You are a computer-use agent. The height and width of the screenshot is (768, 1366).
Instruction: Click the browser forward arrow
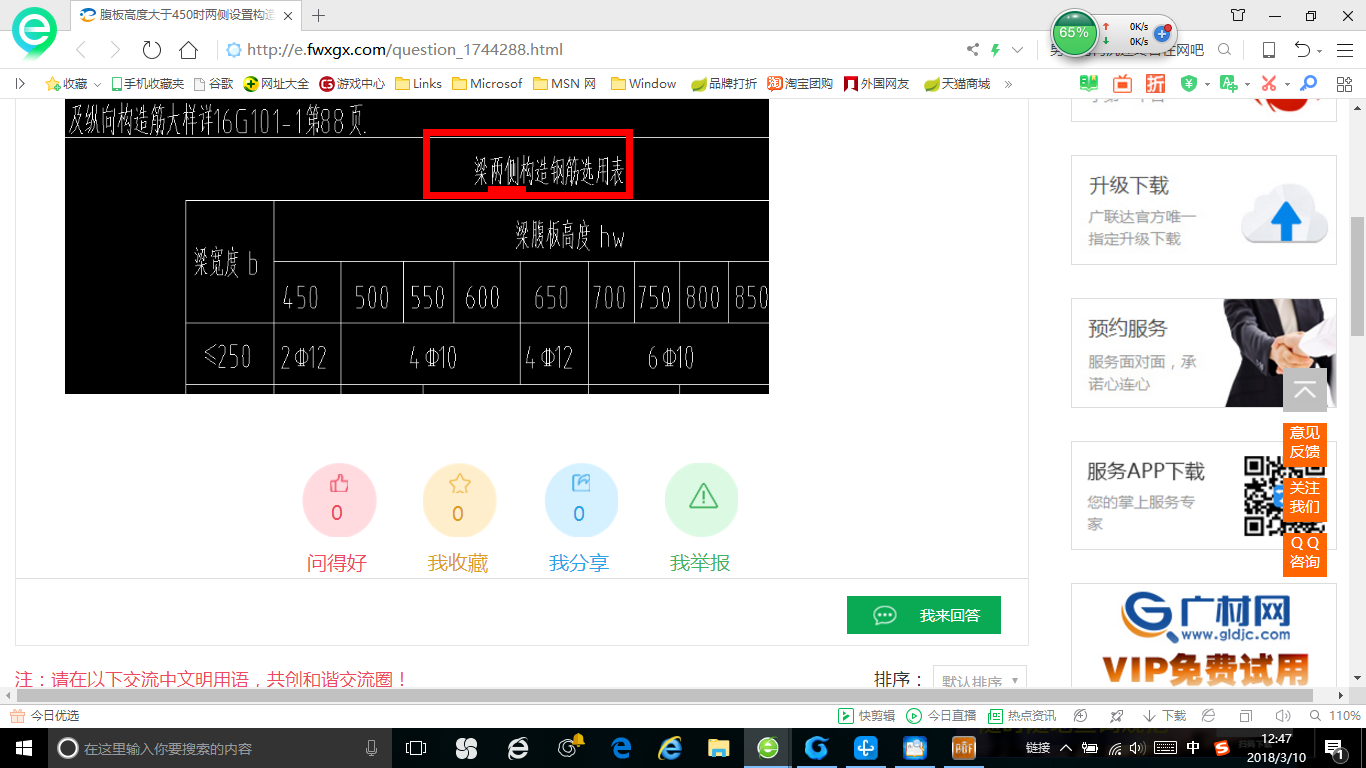pyautogui.click(x=115, y=50)
